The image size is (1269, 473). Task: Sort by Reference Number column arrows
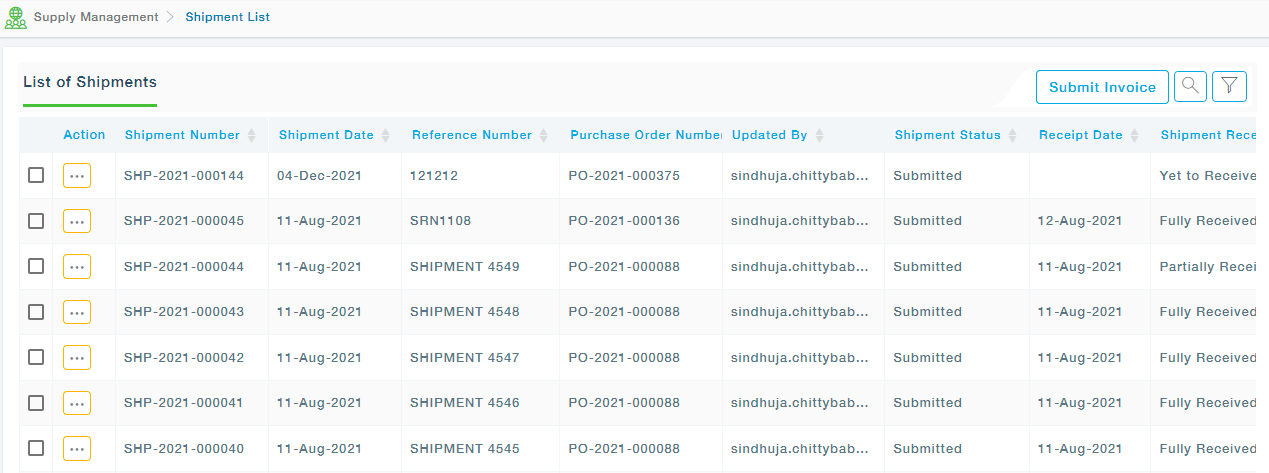pos(543,136)
